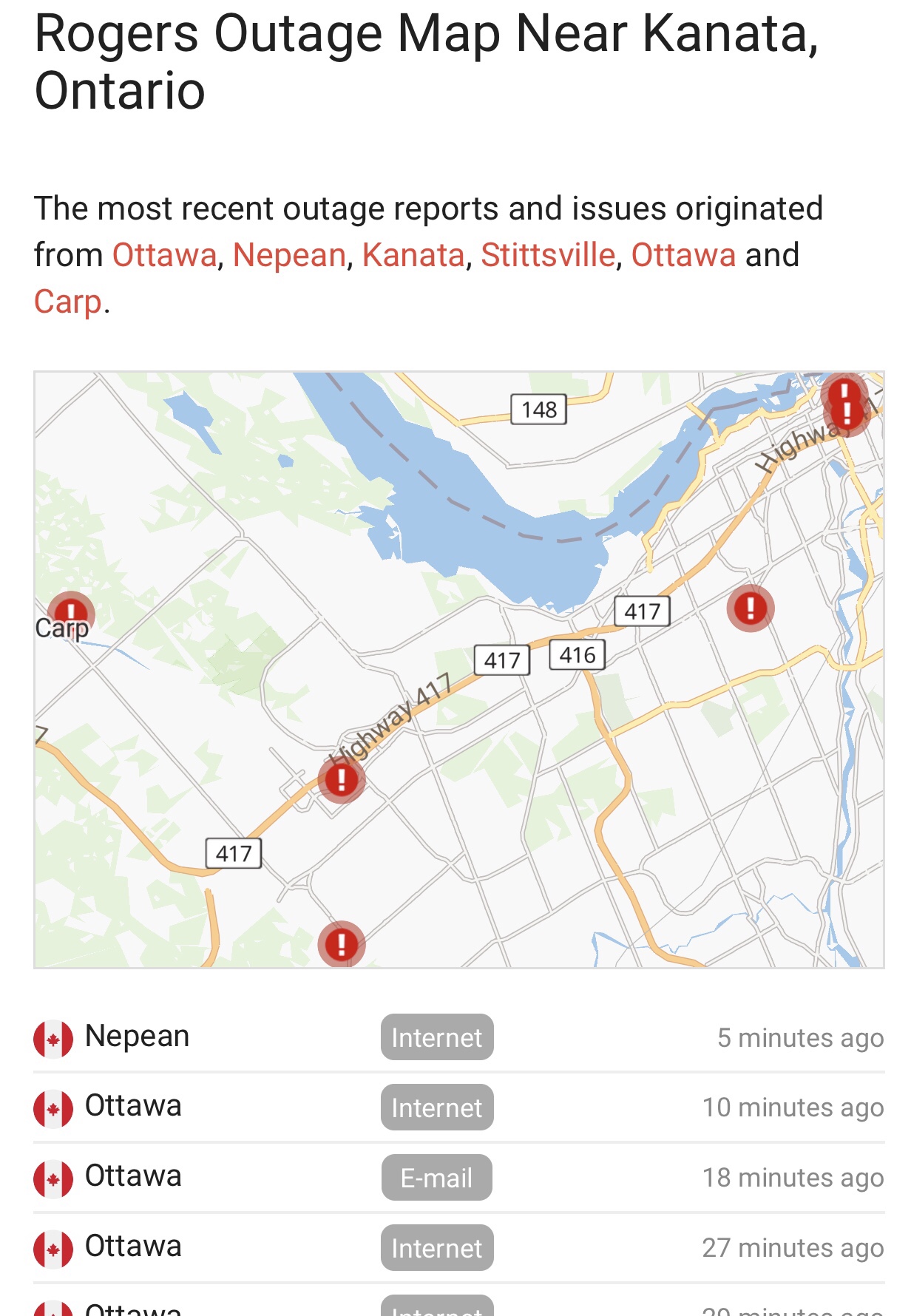Click the 148 route shield on map
The width and height of the screenshot is (911, 1316).
tap(539, 409)
